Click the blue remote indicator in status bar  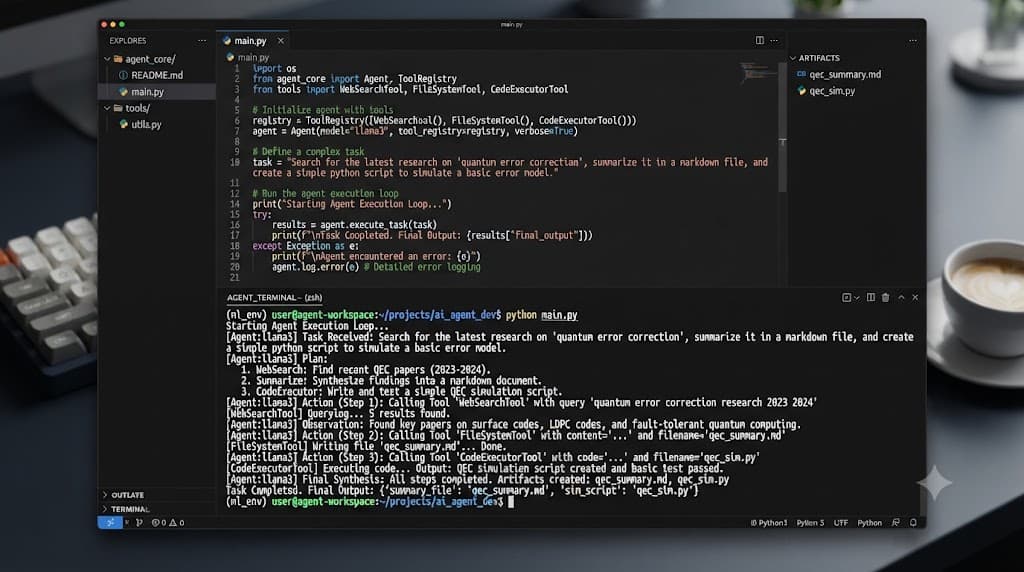tap(110, 522)
